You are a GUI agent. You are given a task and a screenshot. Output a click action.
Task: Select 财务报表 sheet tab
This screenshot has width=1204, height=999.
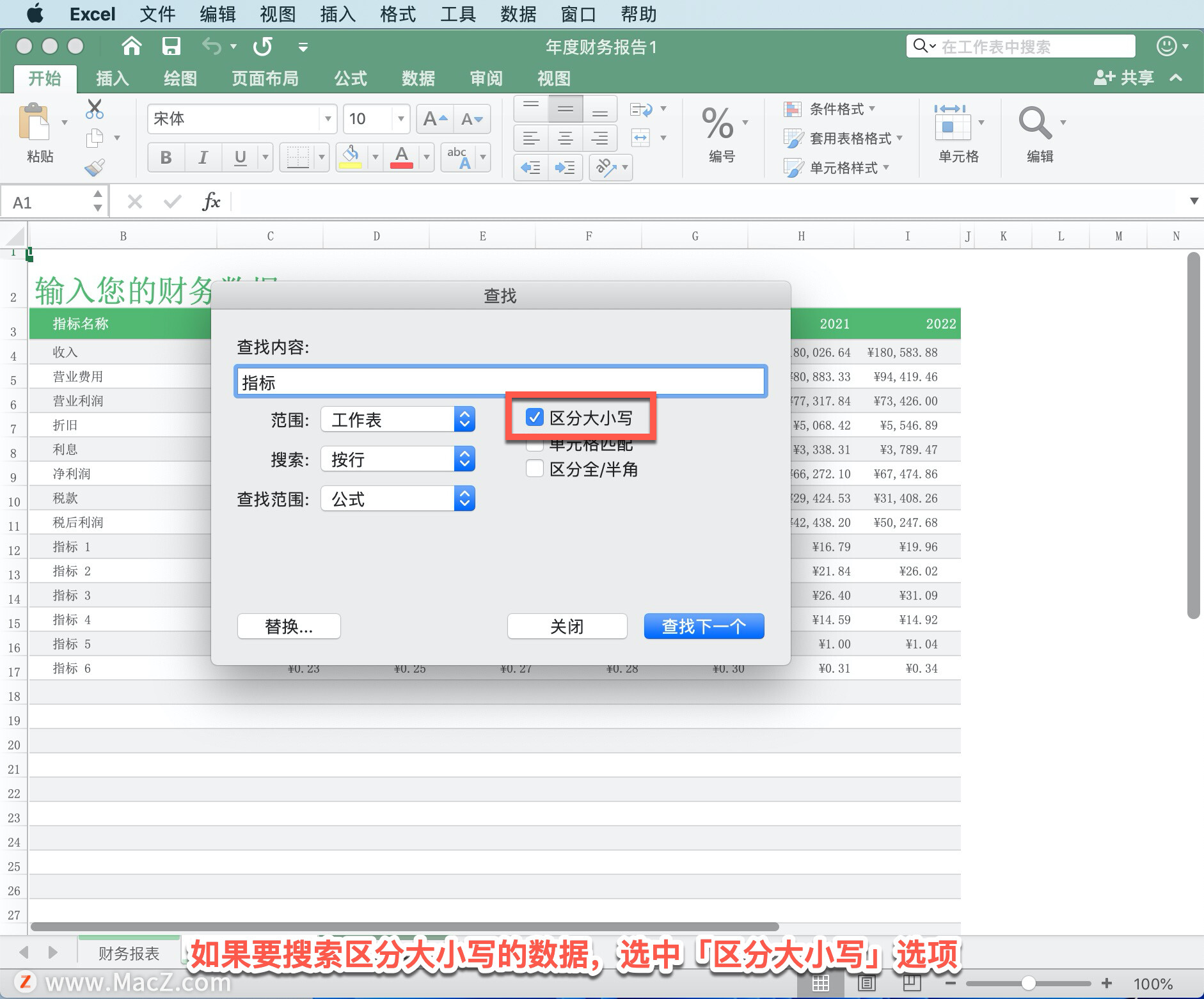[x=129, y=954]
